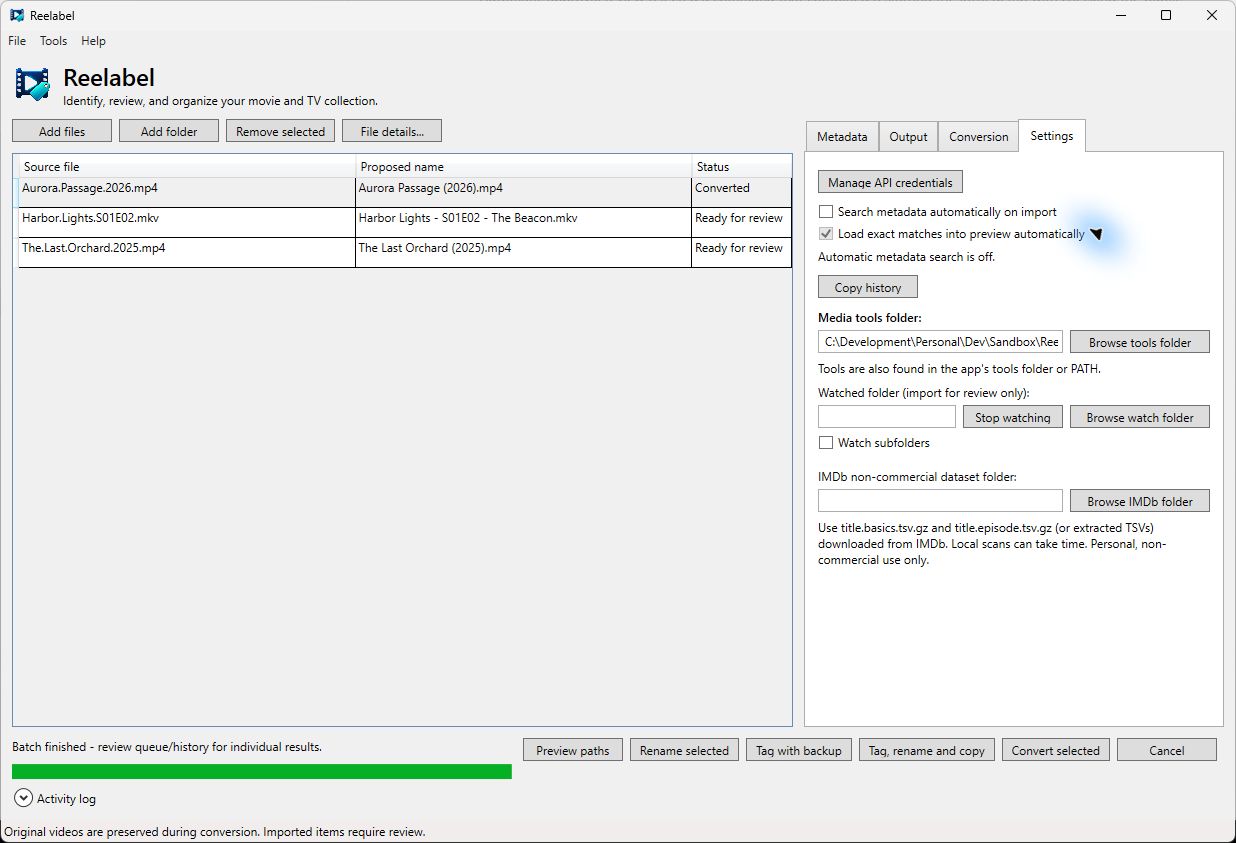Screen dimensions: 1236x843
Task: Open the Tools menu
Action: 53,41
